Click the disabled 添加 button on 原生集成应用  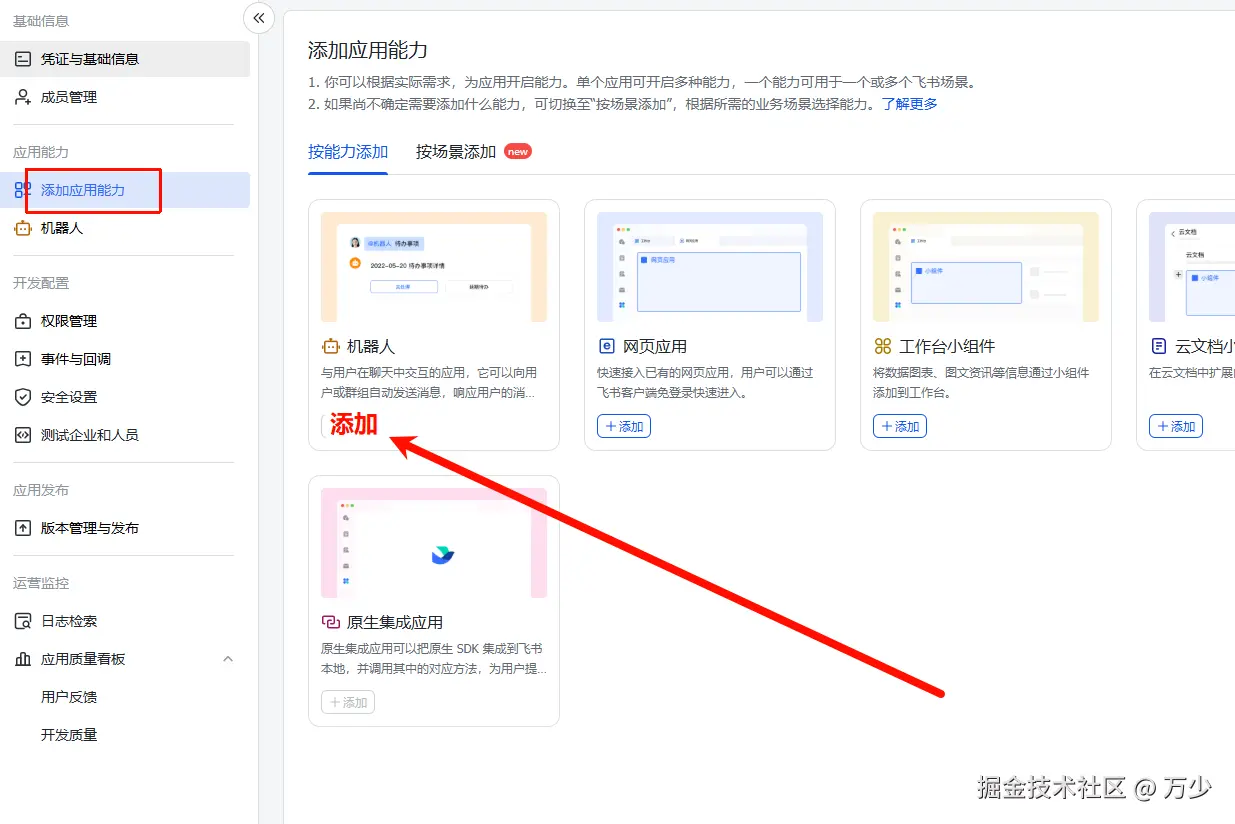(348, 702)
